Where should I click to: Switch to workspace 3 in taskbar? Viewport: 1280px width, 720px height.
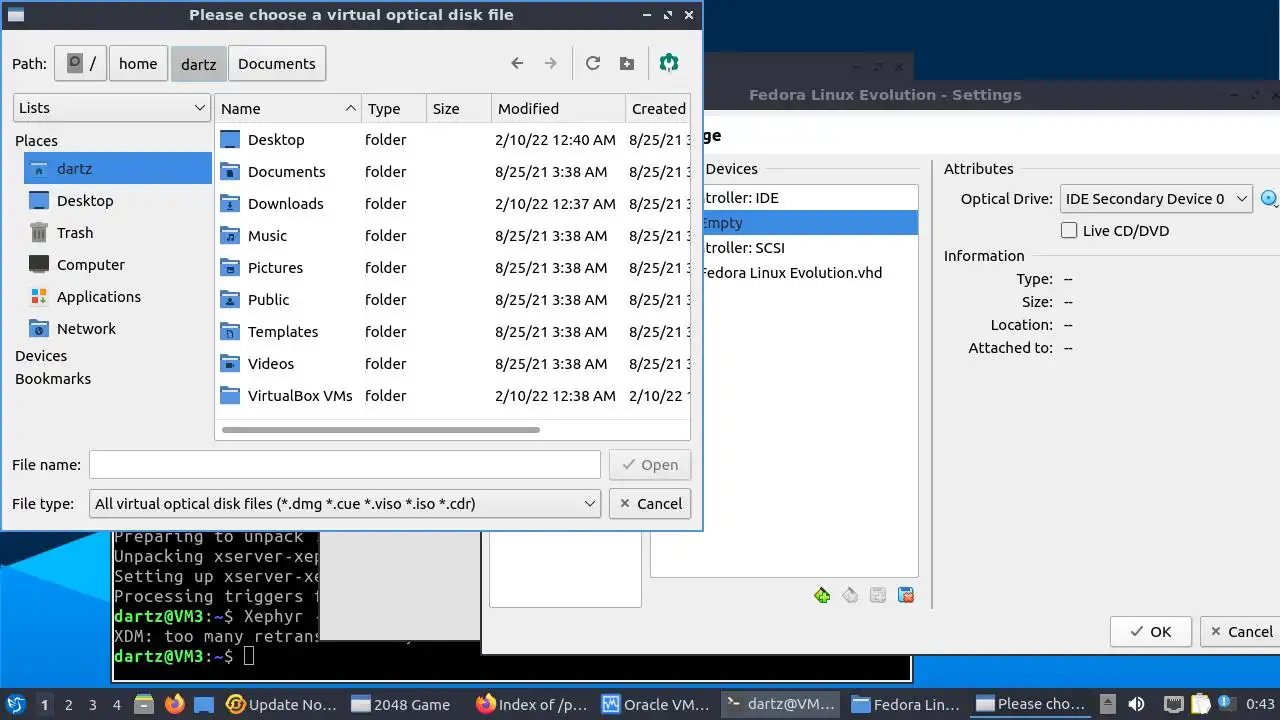point(92,704)
